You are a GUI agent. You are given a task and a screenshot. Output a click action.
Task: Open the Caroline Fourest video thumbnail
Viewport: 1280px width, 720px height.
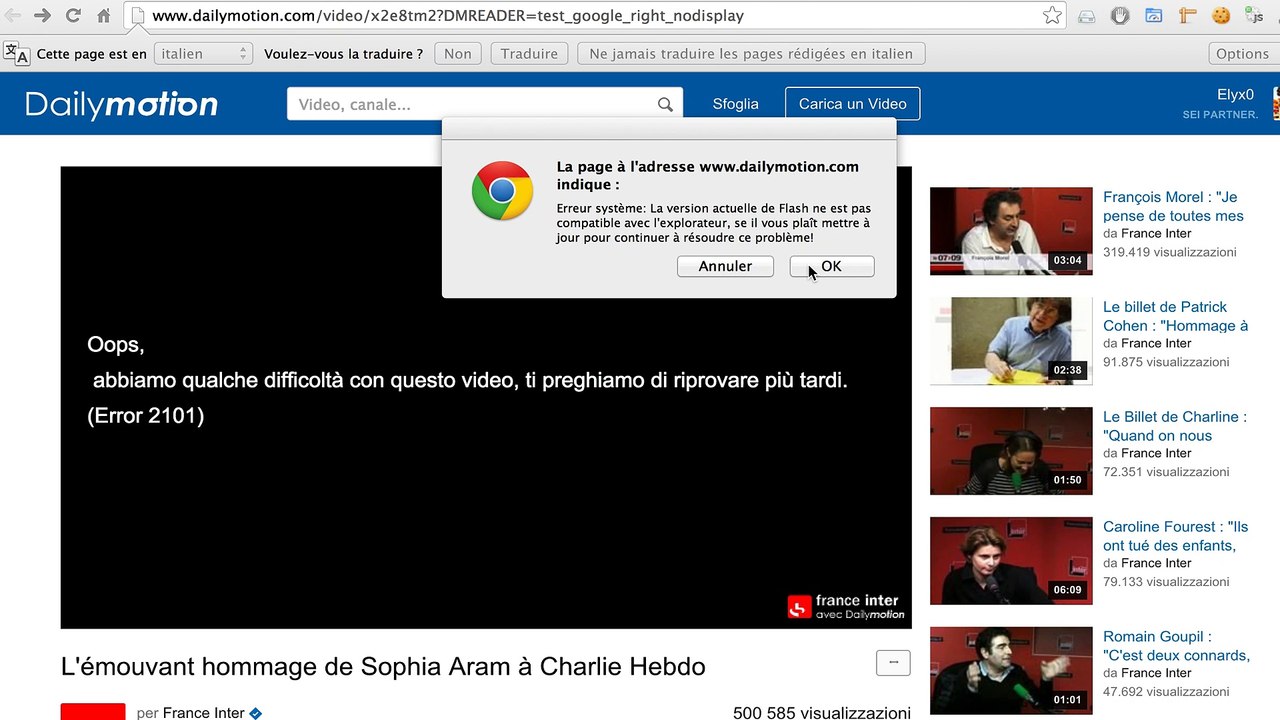(x=1011, y=561)
